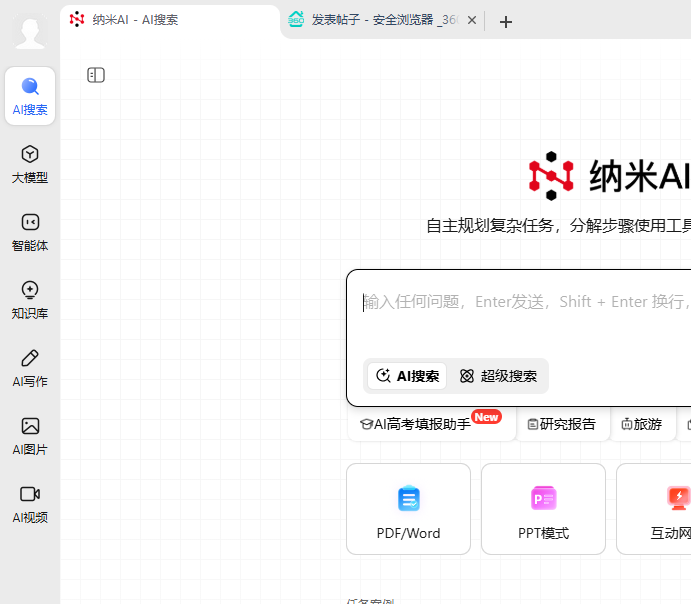
Task: Toggle the side panel layout icon
Action: point(96,75)
